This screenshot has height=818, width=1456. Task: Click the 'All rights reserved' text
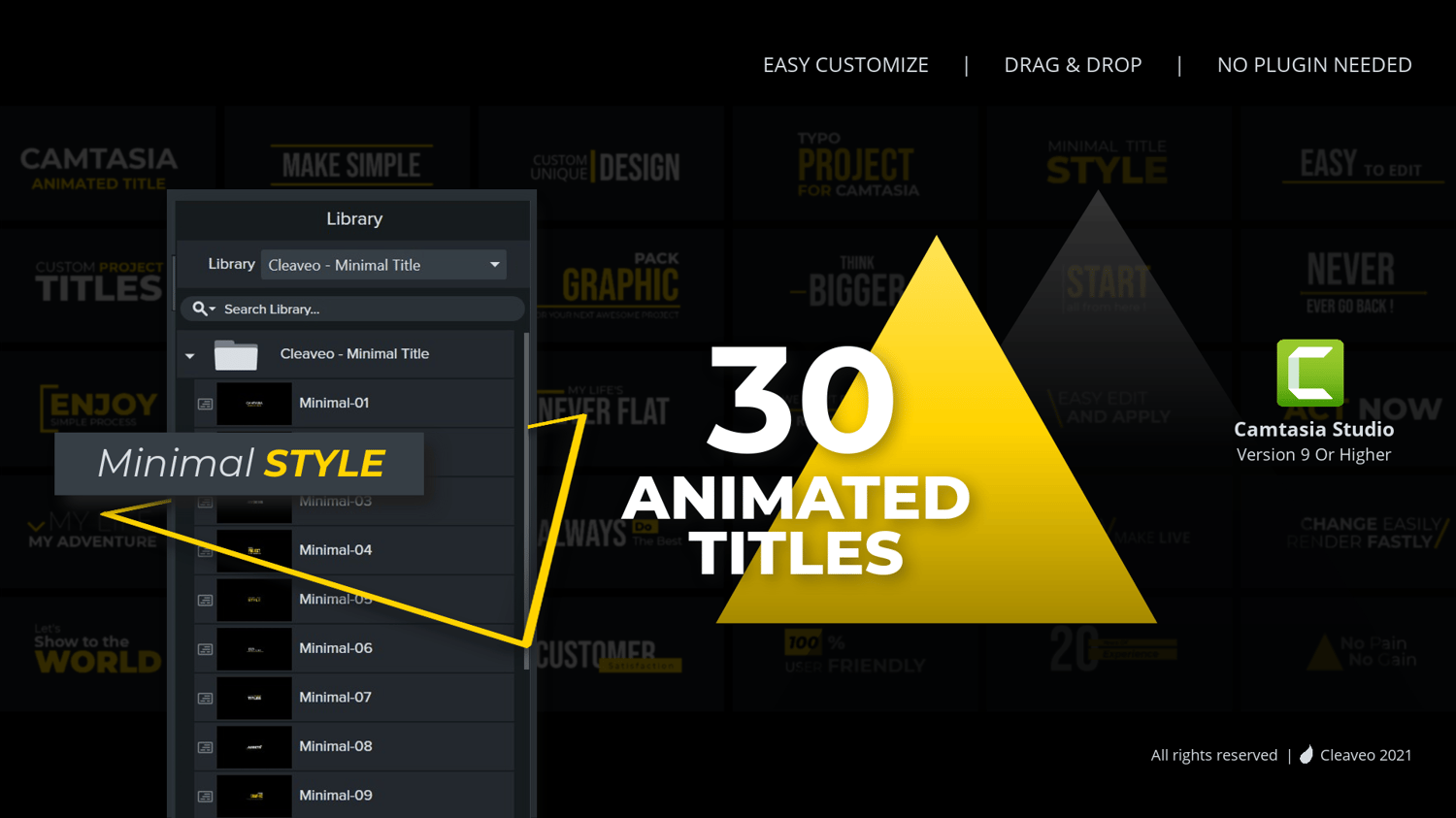[x=1214, y=755]
